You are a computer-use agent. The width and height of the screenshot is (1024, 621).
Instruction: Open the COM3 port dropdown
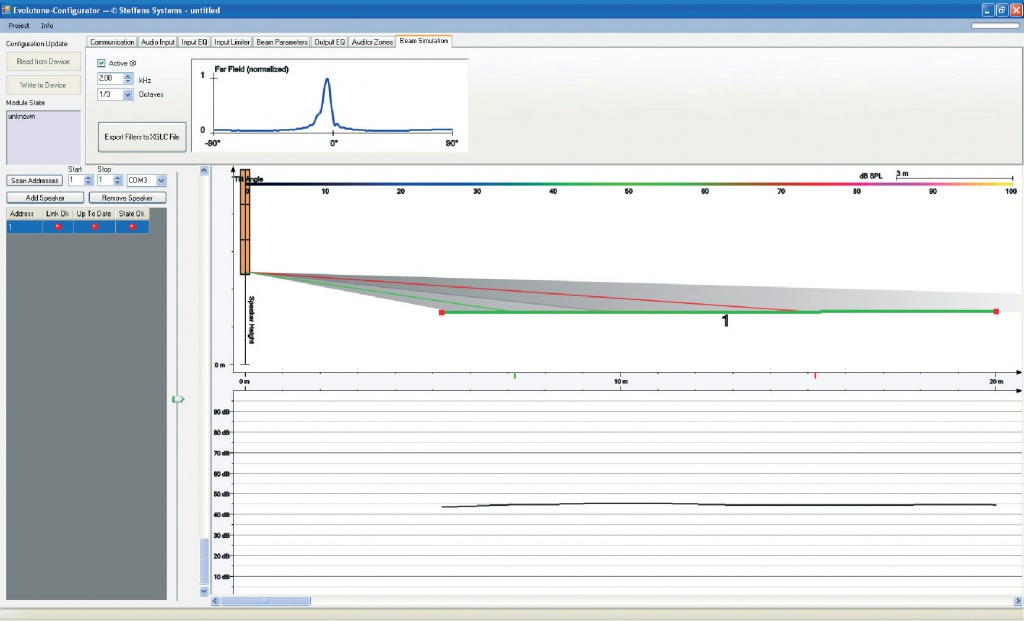(163, 181)
